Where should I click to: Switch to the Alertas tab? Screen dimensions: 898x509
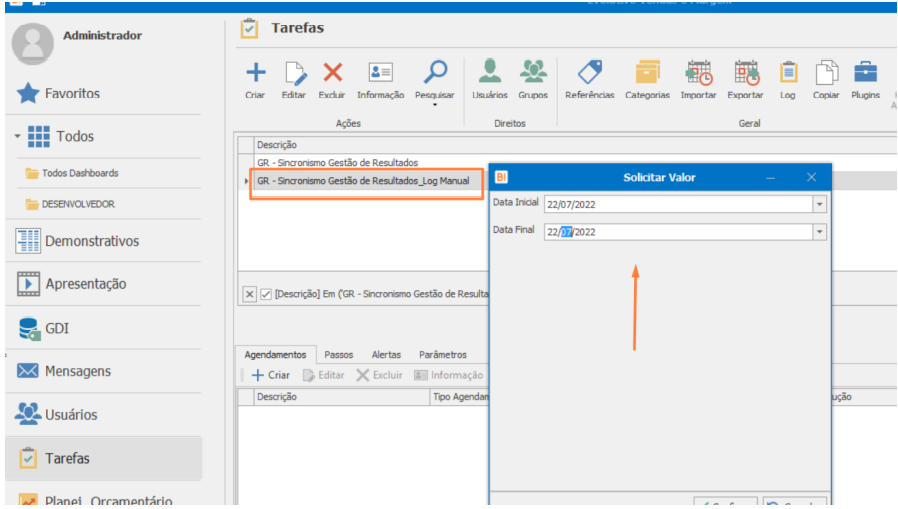tap(386, 355)
